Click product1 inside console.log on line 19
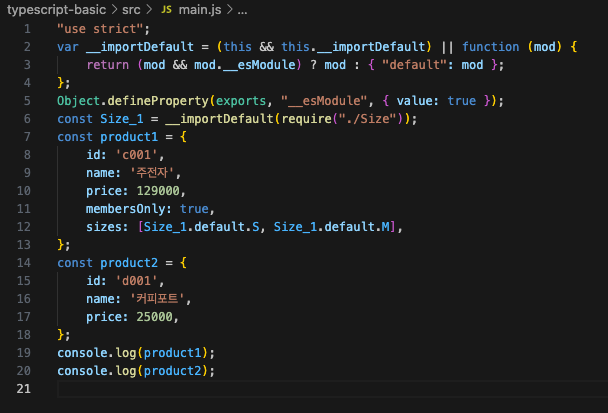Screen dimensions: 608x413 (173, 353)
